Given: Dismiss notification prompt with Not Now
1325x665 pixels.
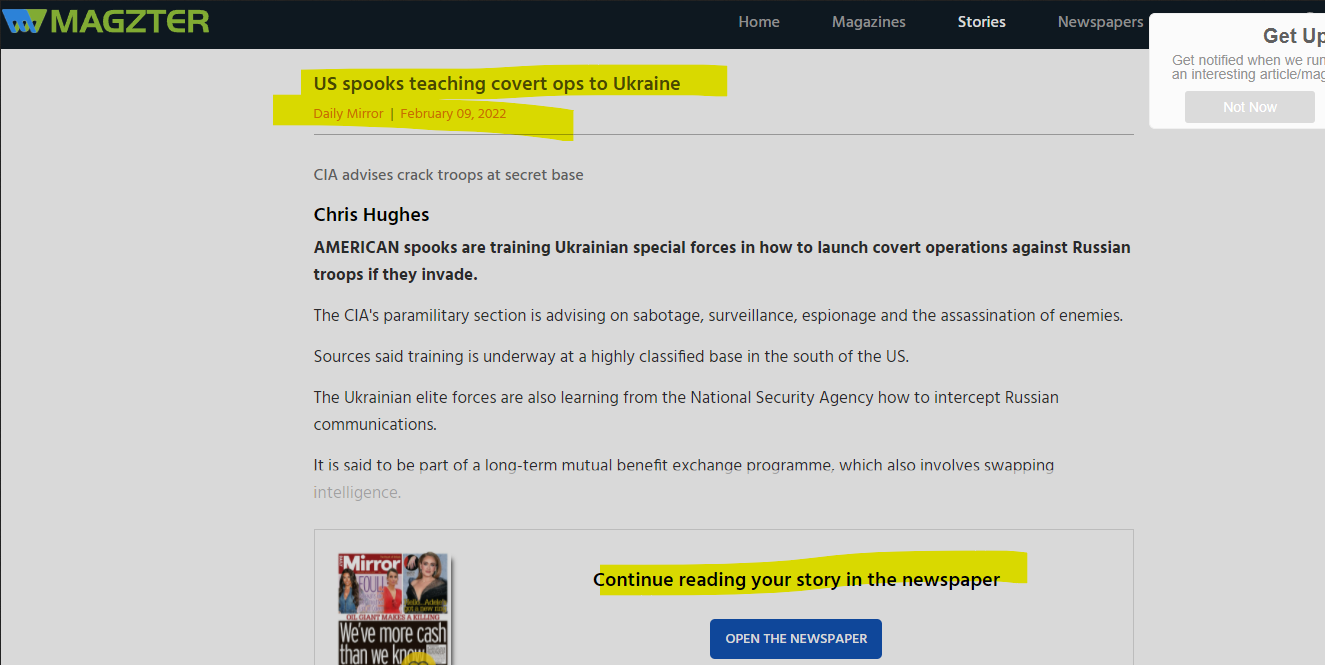Looking at the screenshot, I should [x=1249, y=107].
